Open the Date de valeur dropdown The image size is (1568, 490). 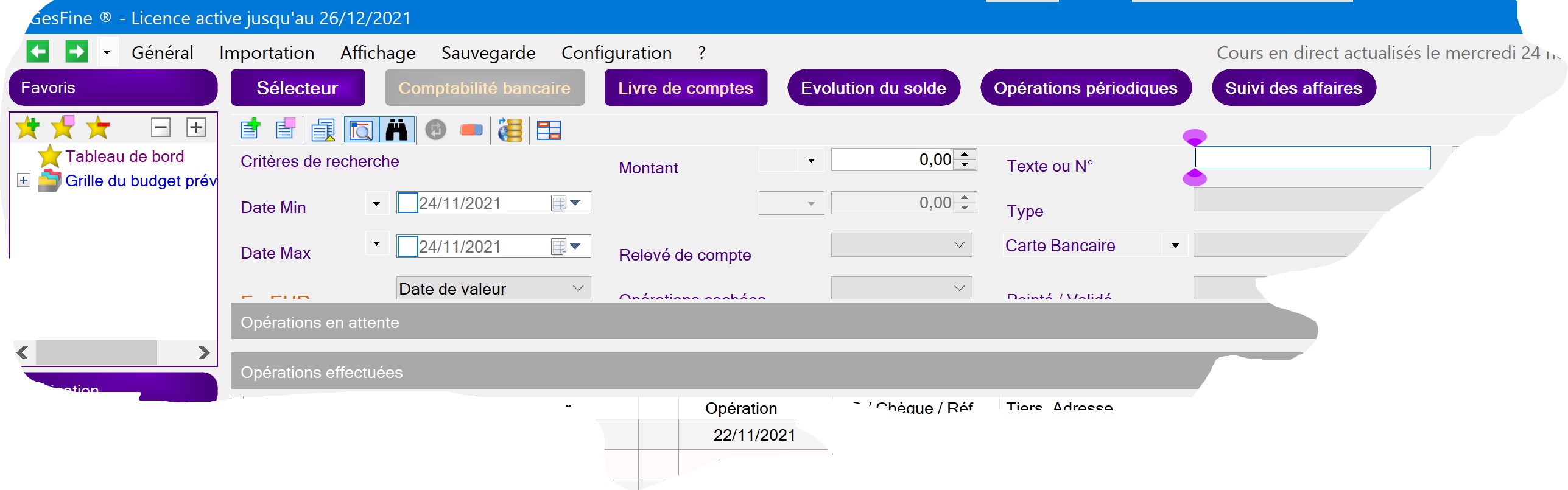point(577,289)
